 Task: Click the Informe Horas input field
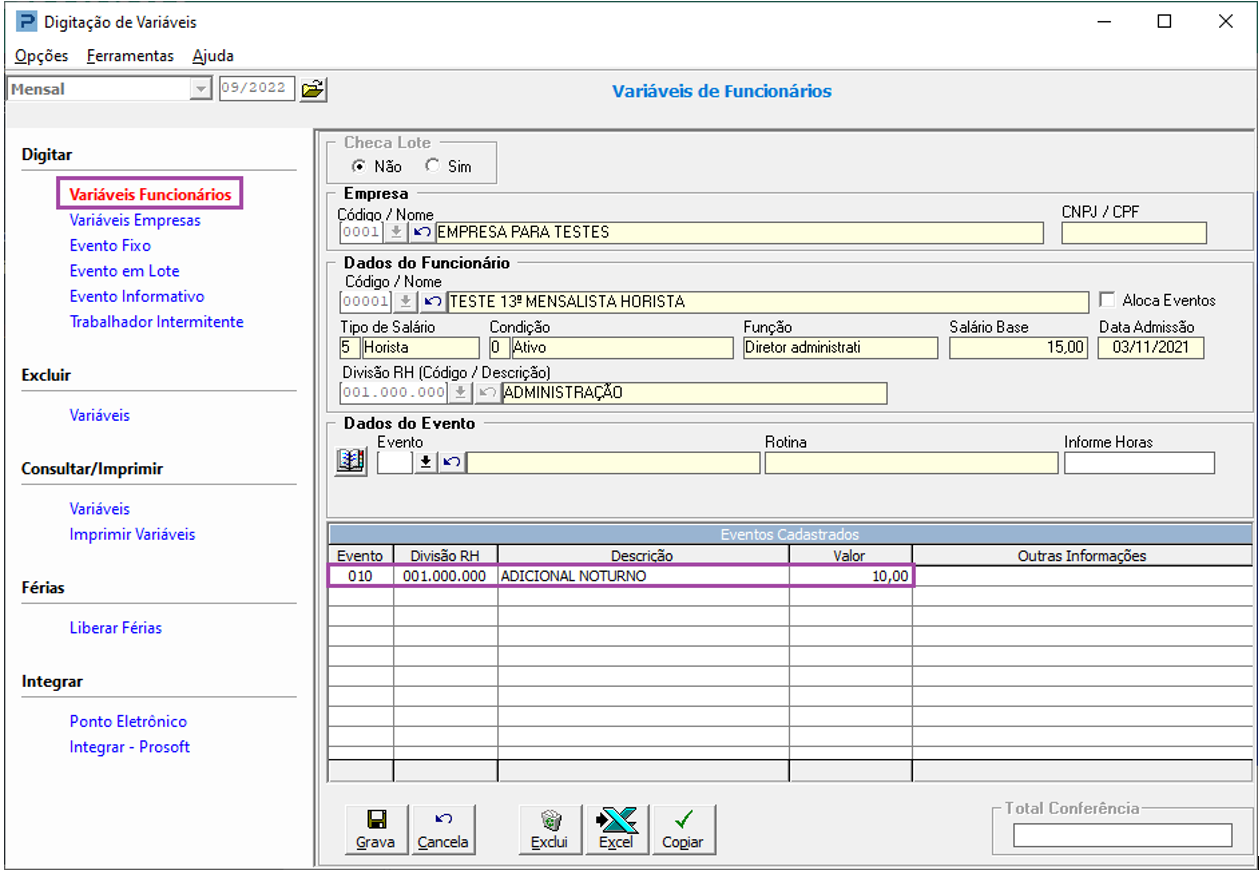tap(1139, 462)
